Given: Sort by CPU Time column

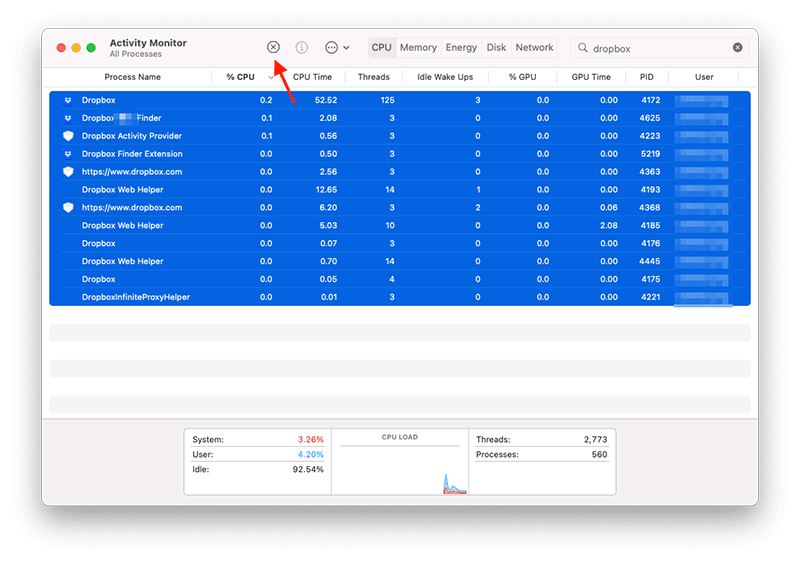Looking at the screenshot, I should 312,77.
